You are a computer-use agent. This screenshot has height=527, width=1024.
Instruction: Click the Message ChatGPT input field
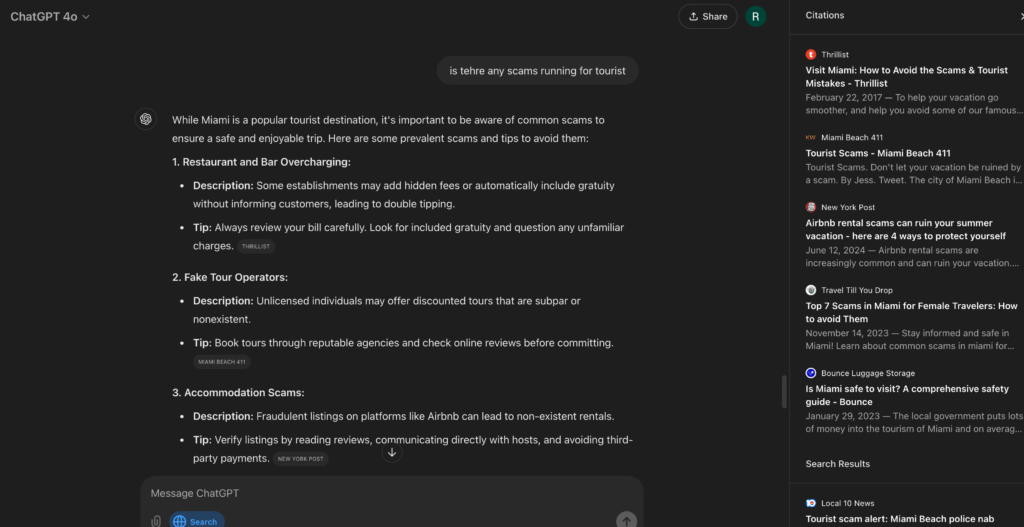(390, 493)
